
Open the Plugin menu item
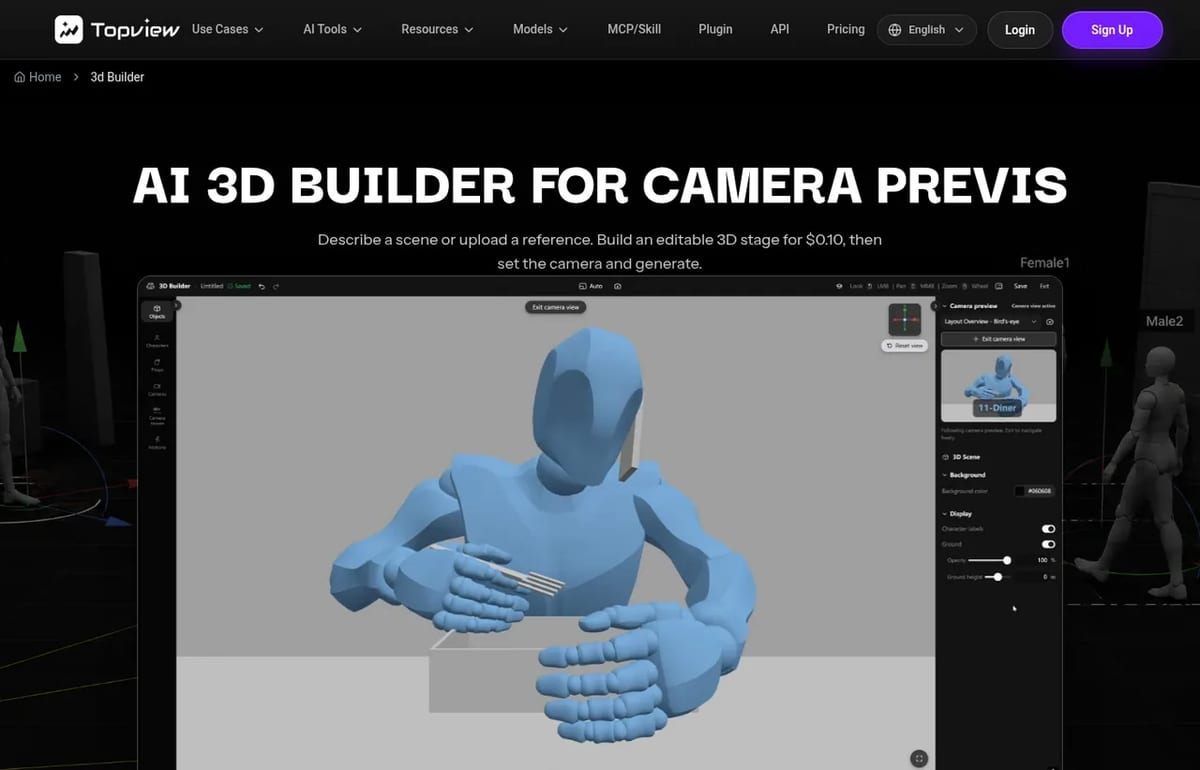click(x=715, y=29)
